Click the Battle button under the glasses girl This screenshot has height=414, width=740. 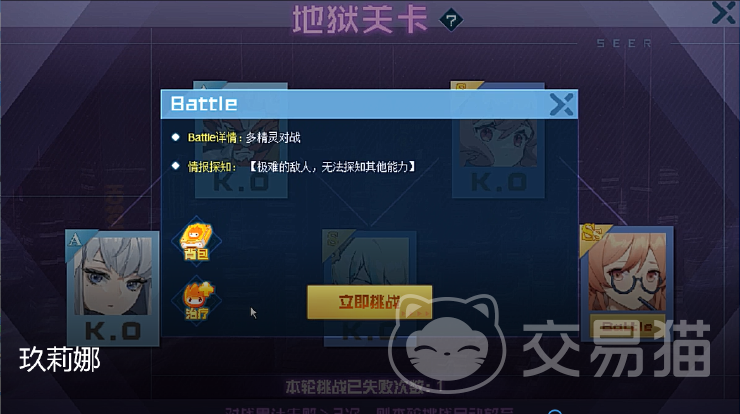627,326
